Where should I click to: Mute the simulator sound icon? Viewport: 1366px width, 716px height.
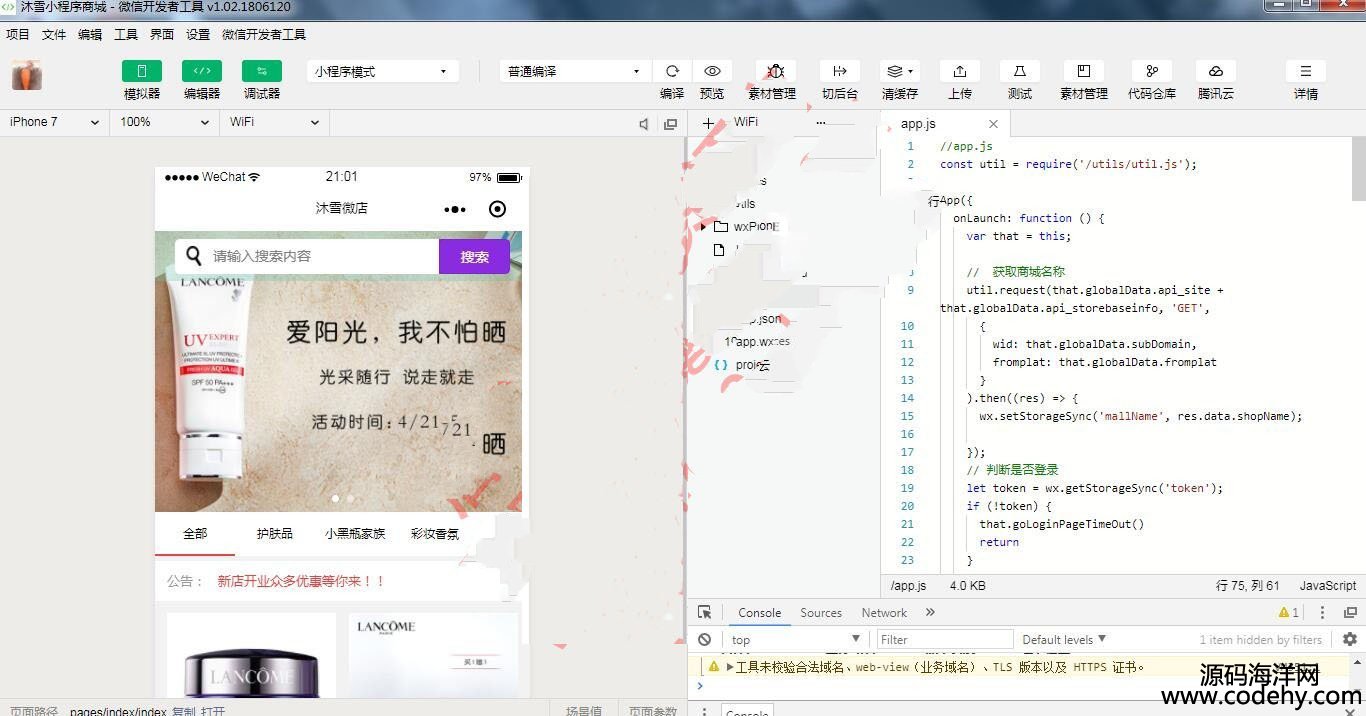[645, 123]
